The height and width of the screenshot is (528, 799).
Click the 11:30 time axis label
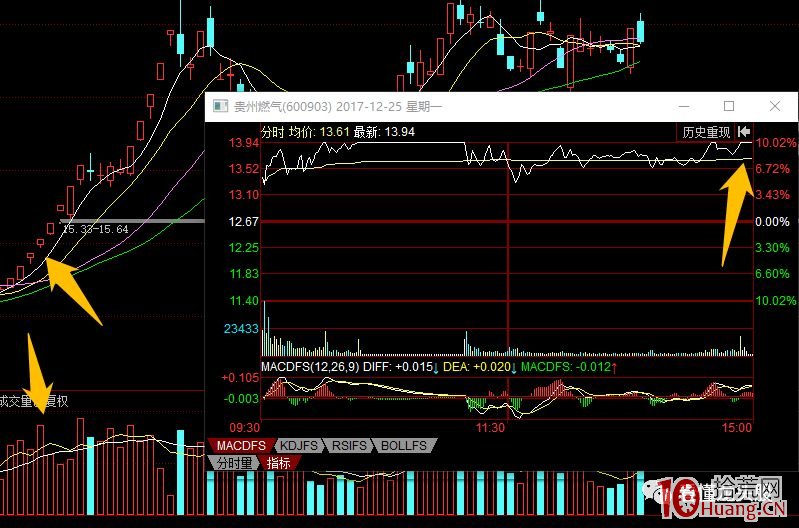490,427
